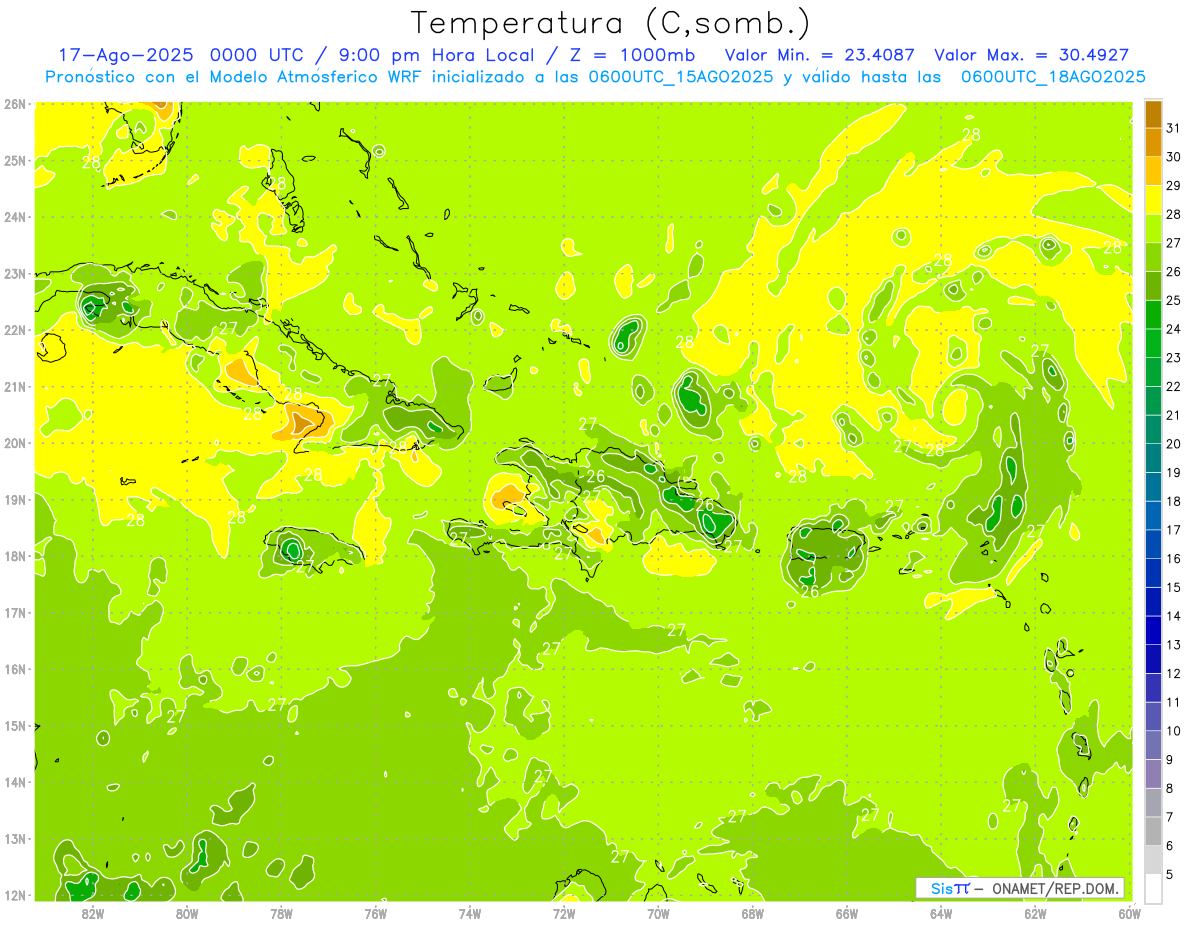Click colorbar label "12"
Screen dimensions: 1200x927
pos(1174,673)
